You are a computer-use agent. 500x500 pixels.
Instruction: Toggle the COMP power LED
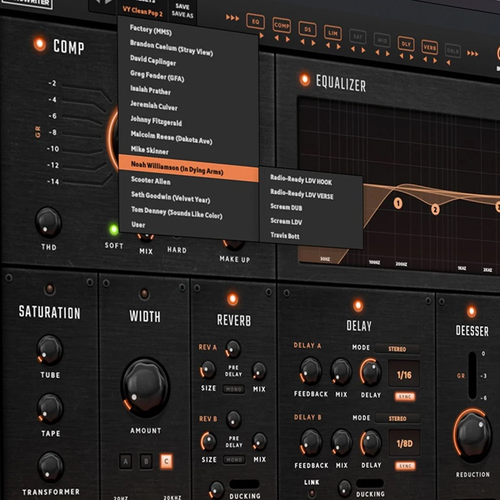[x=39, y=44]
